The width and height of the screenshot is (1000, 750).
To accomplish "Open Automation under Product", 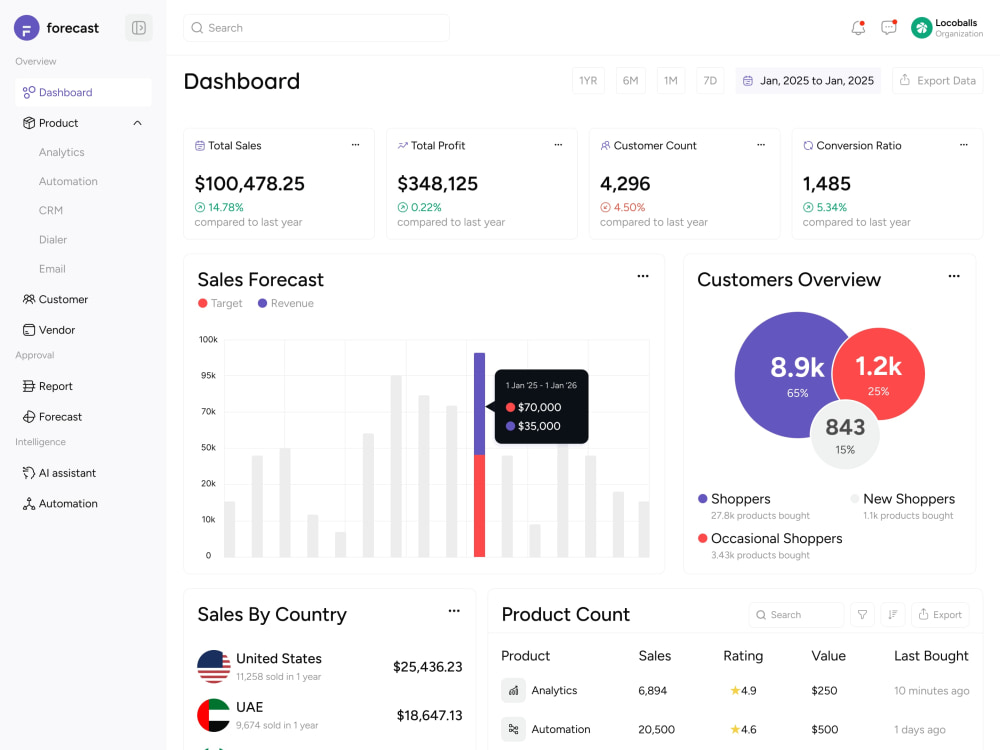I will (x=68, y=182).
